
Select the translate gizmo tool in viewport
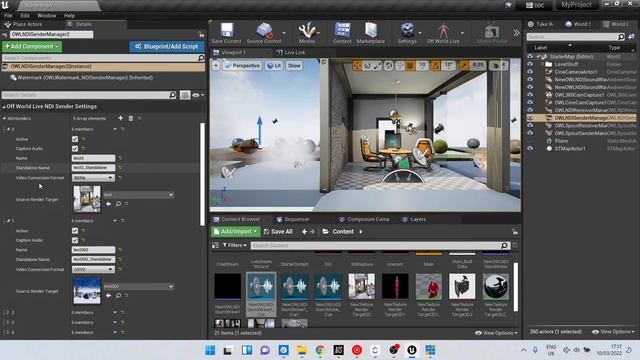coord(358,65)
